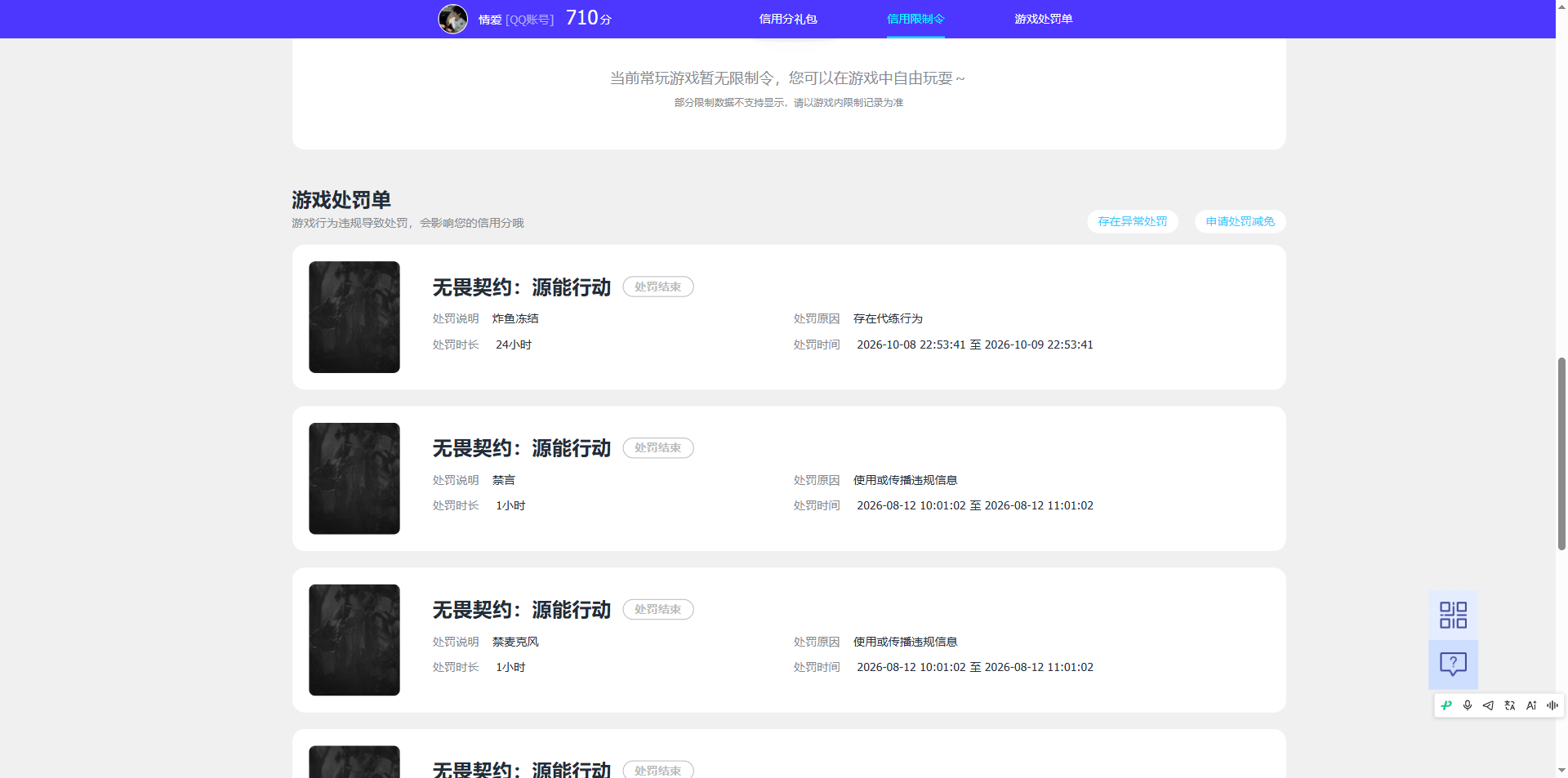Click the 存在代练行为 penalty reason
1568x778 pixels.
[x=888, y=318]
